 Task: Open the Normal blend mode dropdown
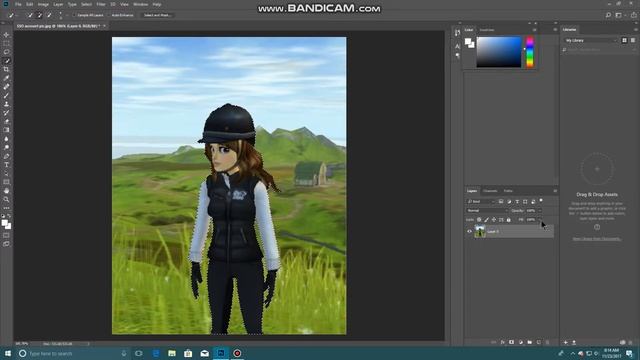coord(487,211)
